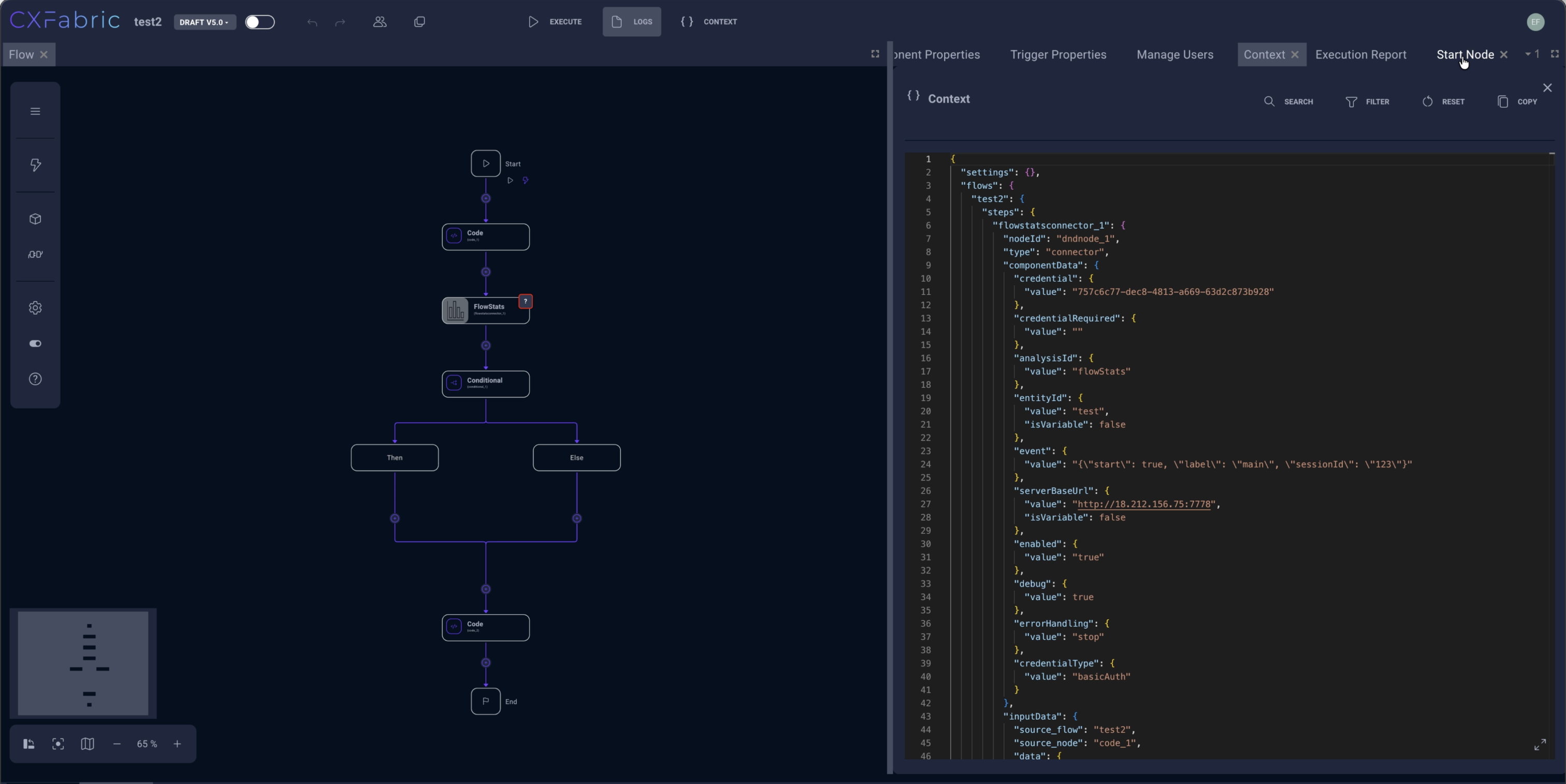Select the second Code node near End
The width and height of the screenshot is (1566, 784).
(x=485, y=628)
